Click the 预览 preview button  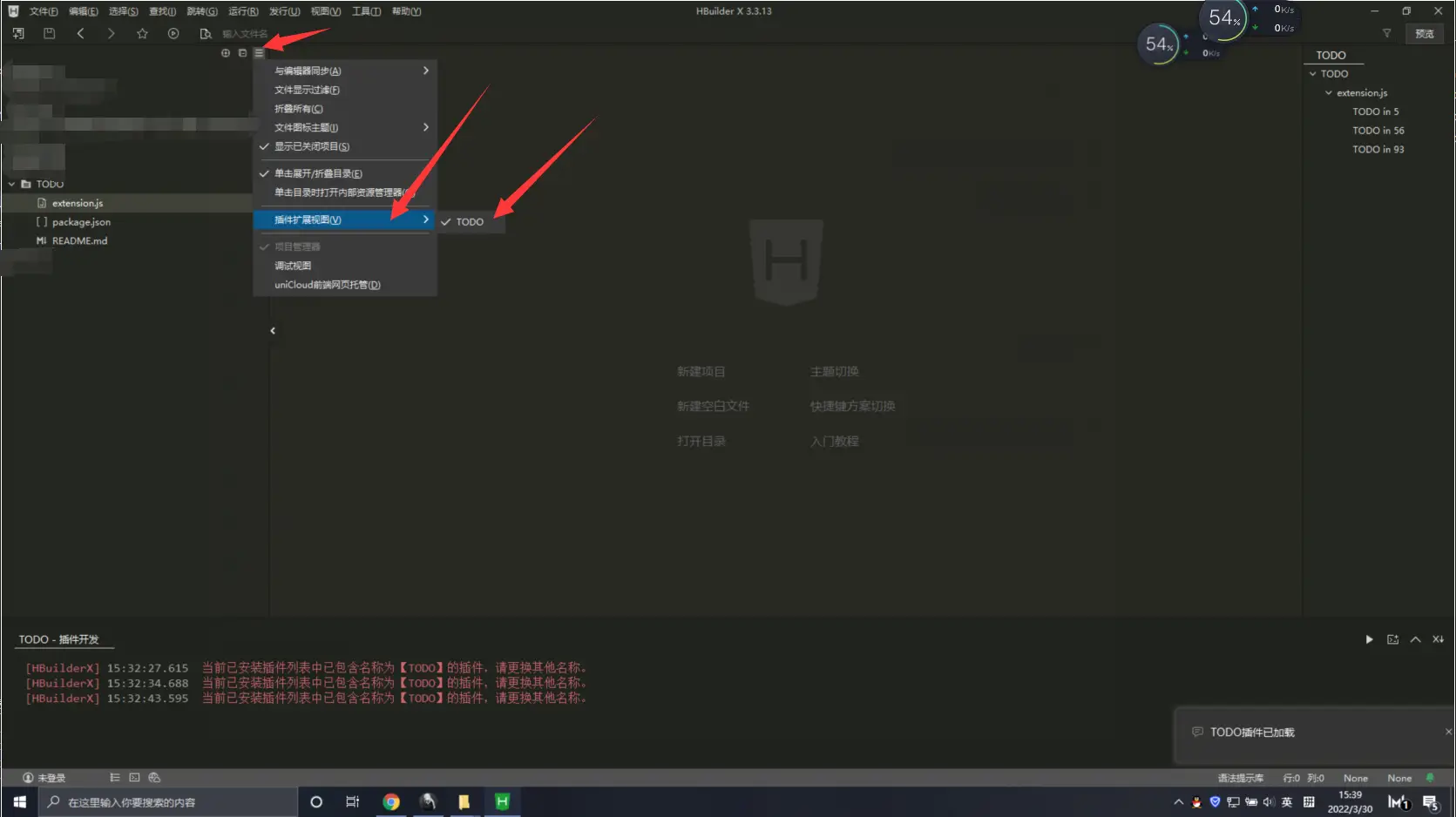tap(1425, 34)
